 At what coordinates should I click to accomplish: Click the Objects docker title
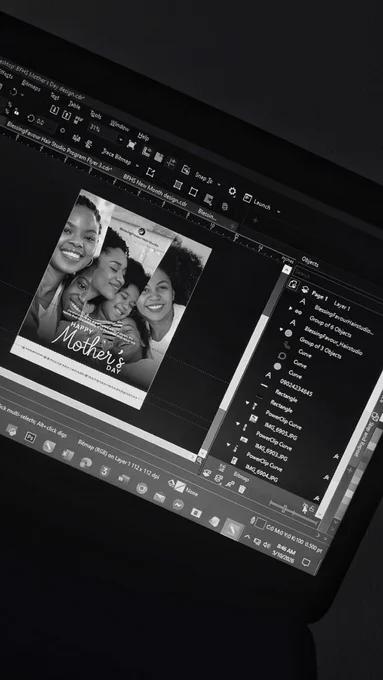[x=310, y=263]
